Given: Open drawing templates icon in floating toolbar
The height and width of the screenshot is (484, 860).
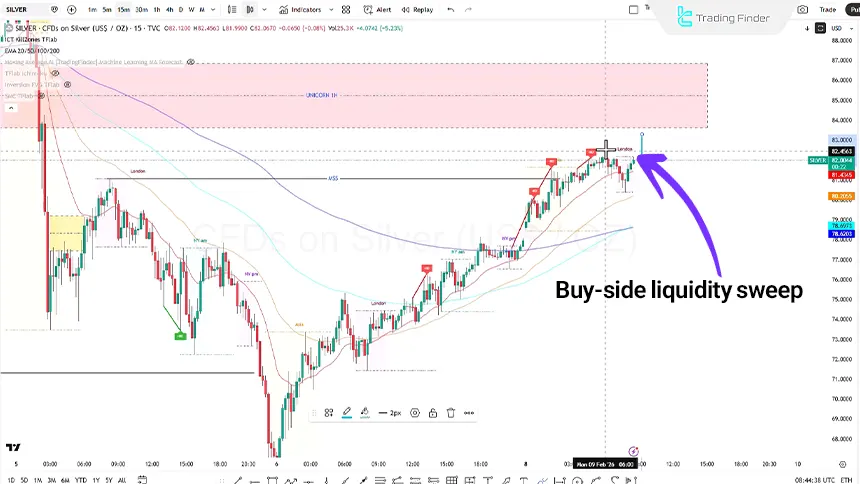Looking at the screenshot, I should coord(329,413).
